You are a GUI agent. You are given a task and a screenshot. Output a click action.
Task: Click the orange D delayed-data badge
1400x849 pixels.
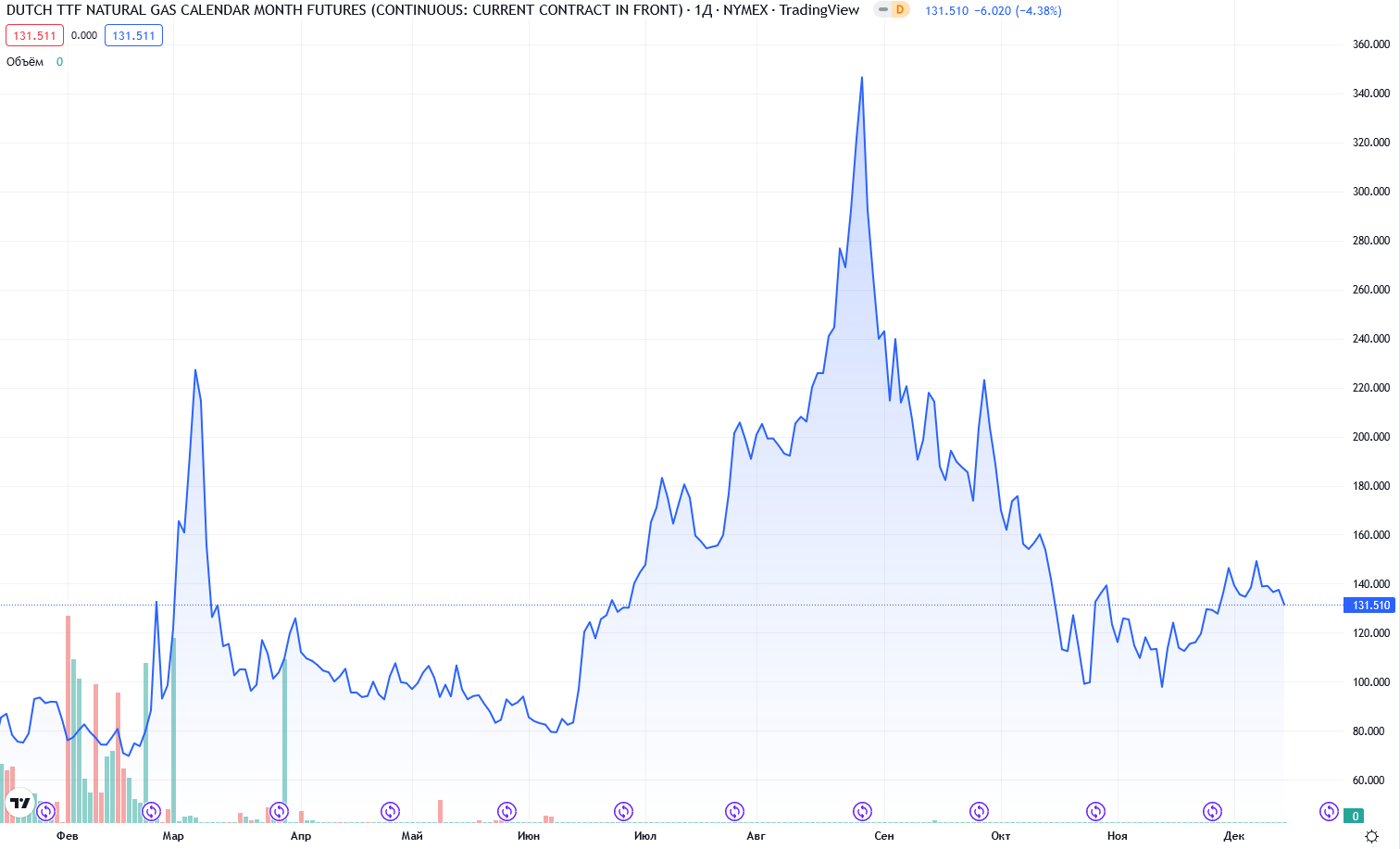tap(898, 10)
